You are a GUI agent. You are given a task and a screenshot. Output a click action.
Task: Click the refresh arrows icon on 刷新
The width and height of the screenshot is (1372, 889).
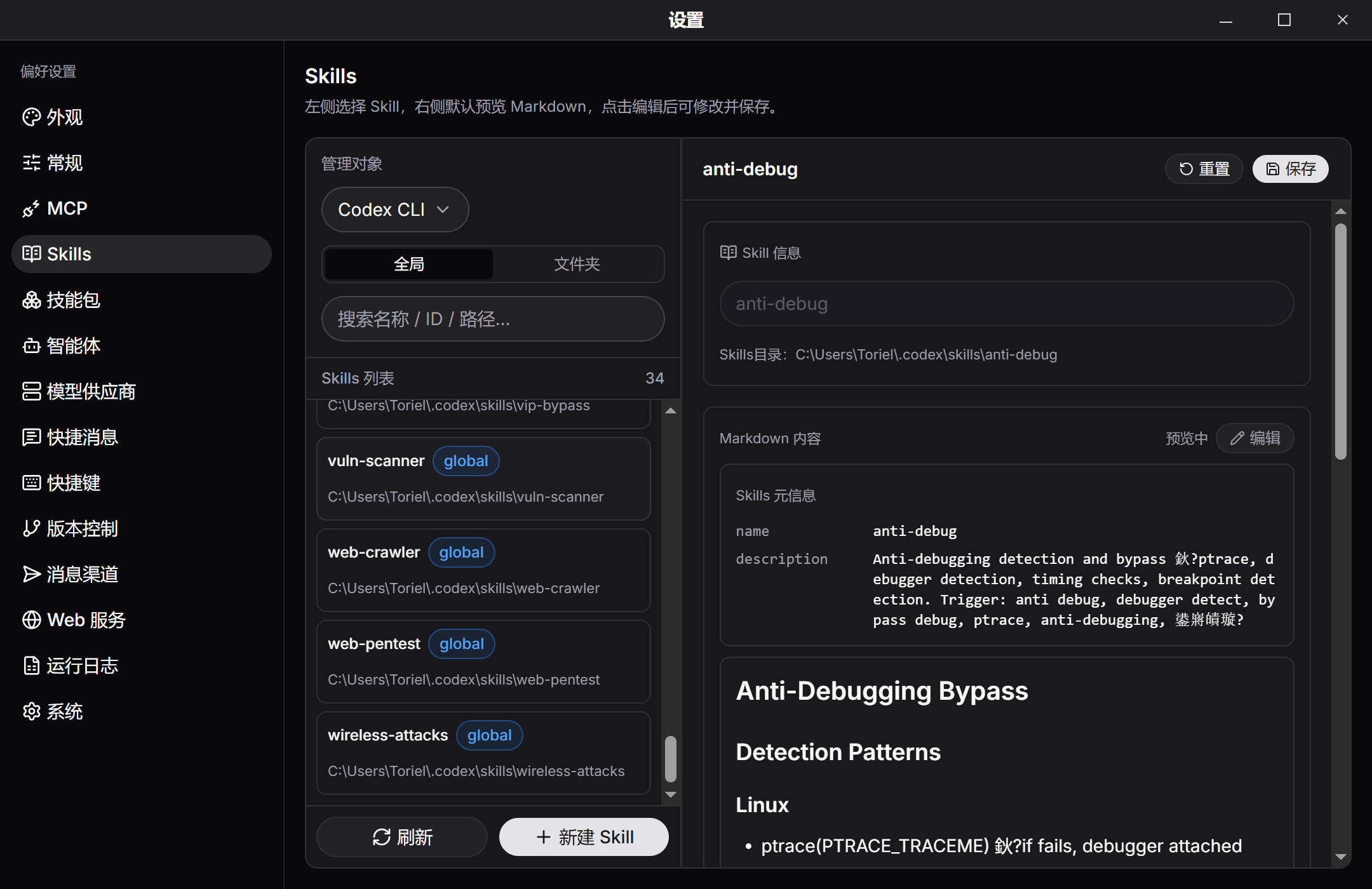(381, 837)
